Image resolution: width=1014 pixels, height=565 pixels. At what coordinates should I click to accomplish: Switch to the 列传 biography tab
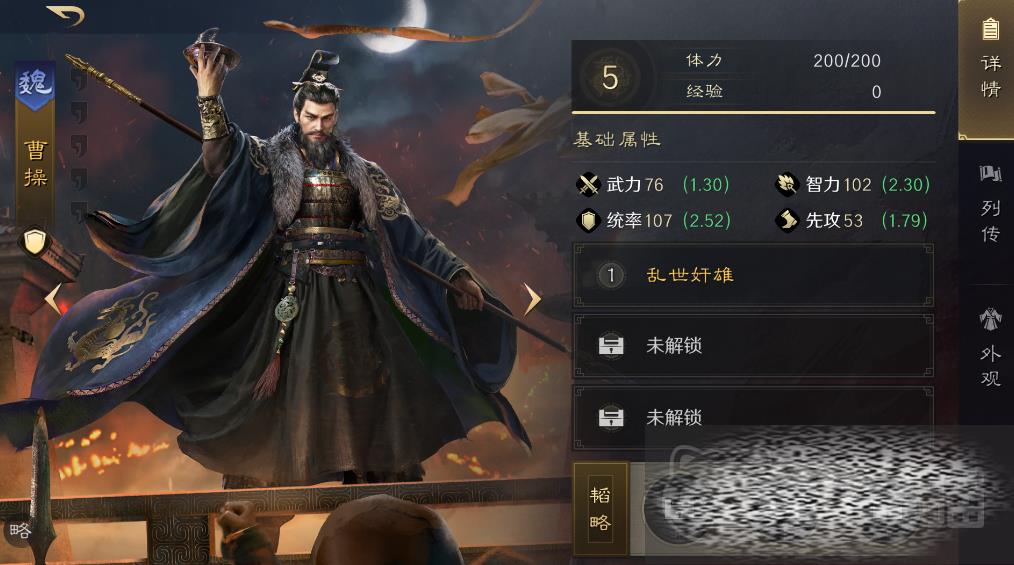click(x=989, y=204)
